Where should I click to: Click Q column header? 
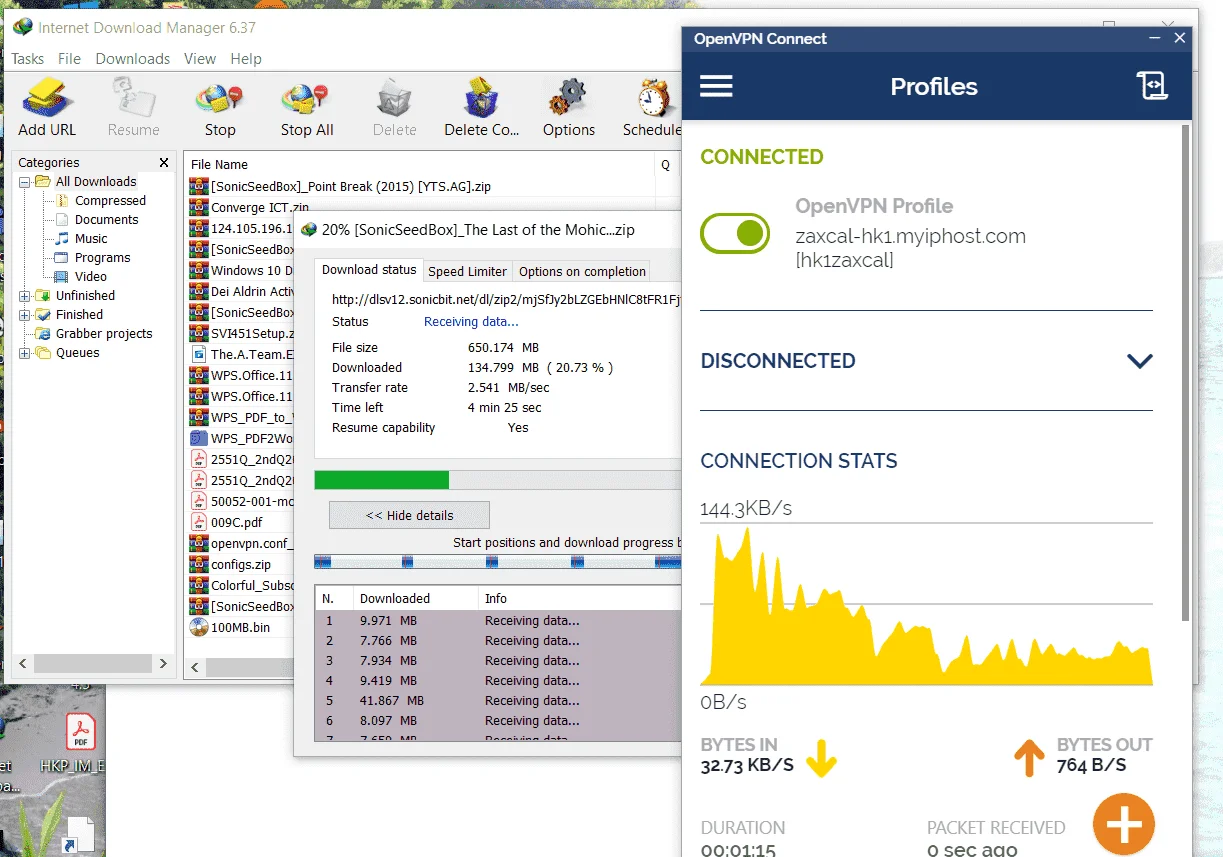(x=666, y=164)
